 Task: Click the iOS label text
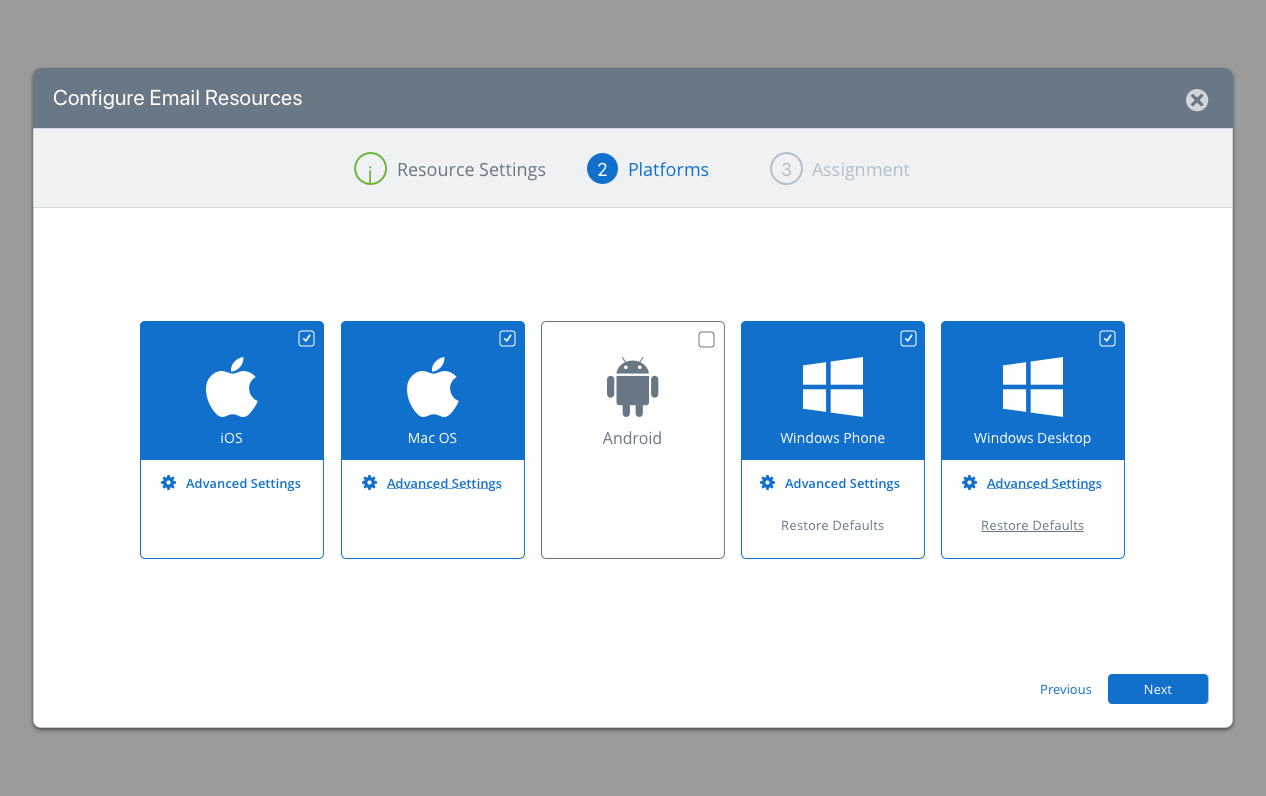coord(232,438)
